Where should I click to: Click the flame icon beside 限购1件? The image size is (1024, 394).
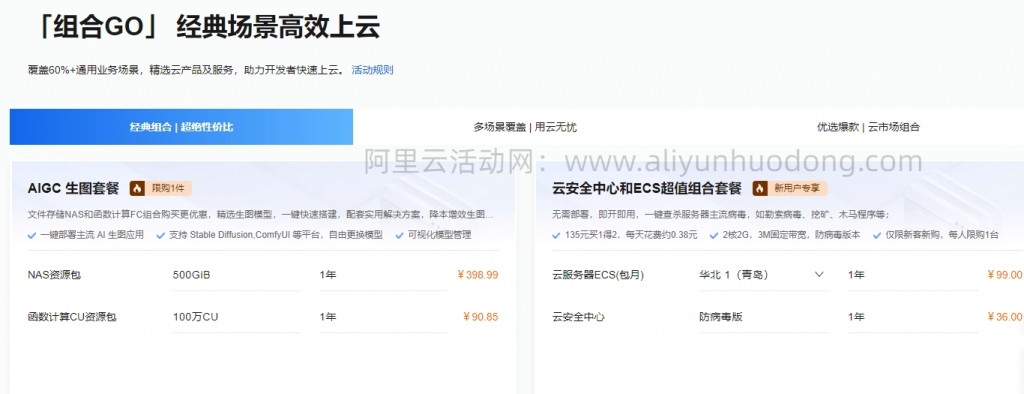coord(137,189)
